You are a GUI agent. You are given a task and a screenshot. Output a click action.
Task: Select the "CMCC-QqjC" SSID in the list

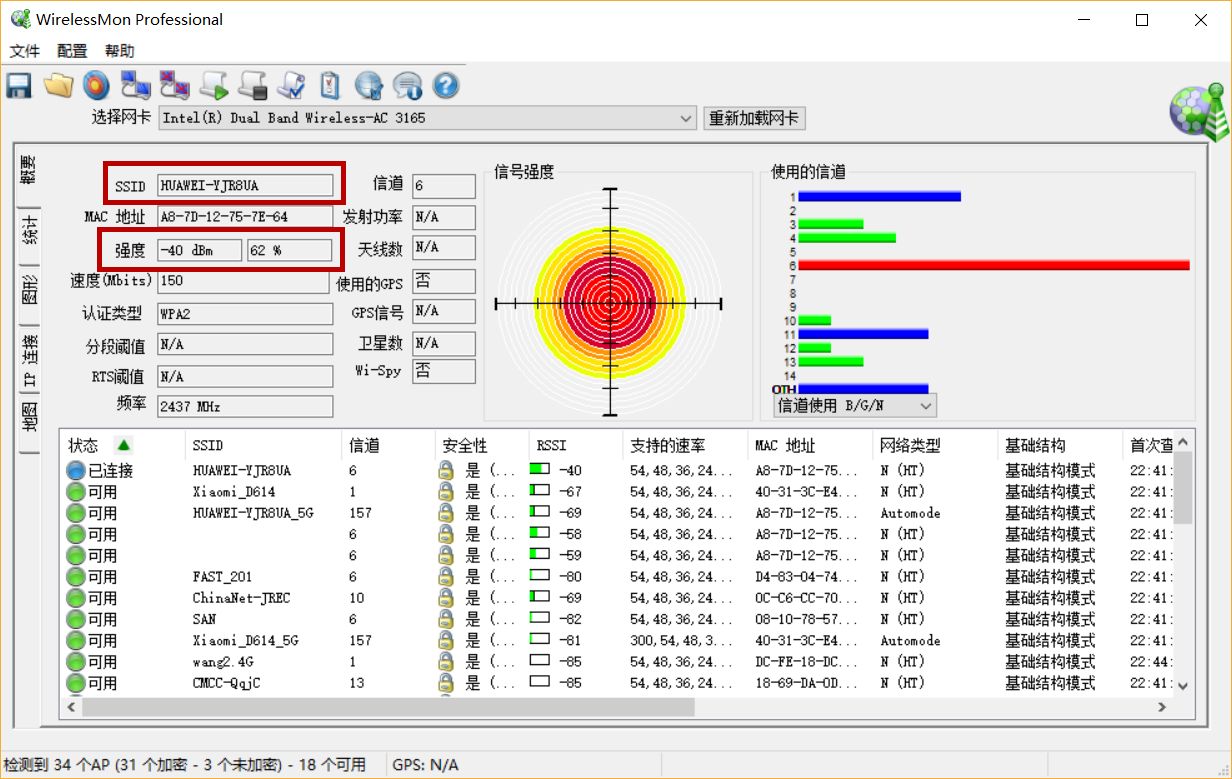coord(226,683)
